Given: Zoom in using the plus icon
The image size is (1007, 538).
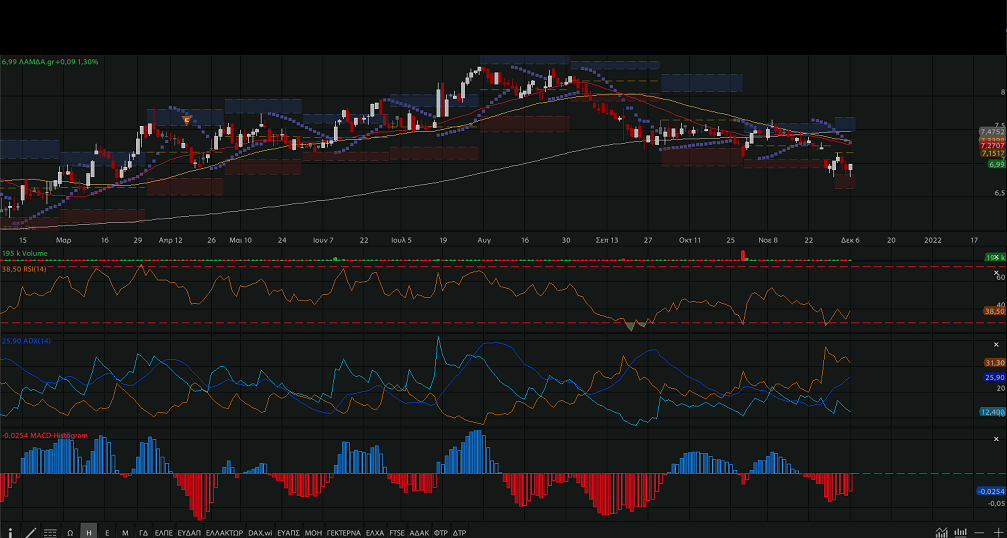Looking at the screenshot, I should [x=997, y=533].
